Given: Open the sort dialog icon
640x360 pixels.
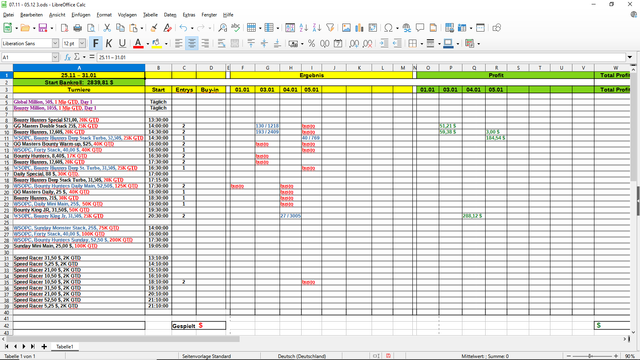Looking at the screenshot, I should point(290,28).
